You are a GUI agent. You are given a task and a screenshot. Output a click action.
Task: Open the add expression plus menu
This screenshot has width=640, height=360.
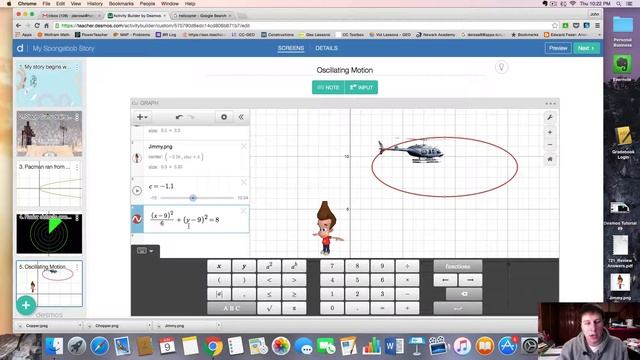[142, 117]
